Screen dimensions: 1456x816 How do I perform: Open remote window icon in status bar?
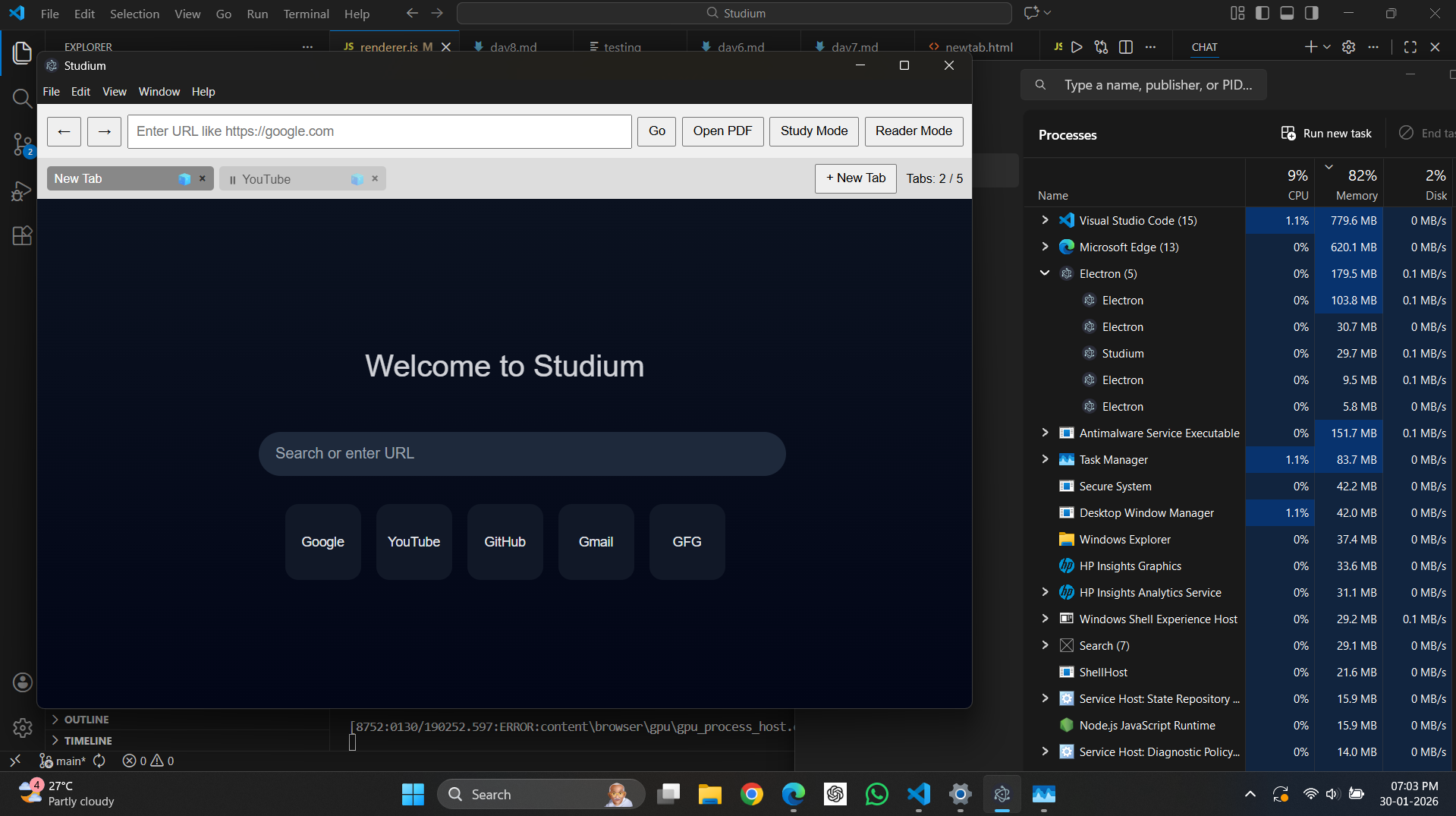click(15, 761)
